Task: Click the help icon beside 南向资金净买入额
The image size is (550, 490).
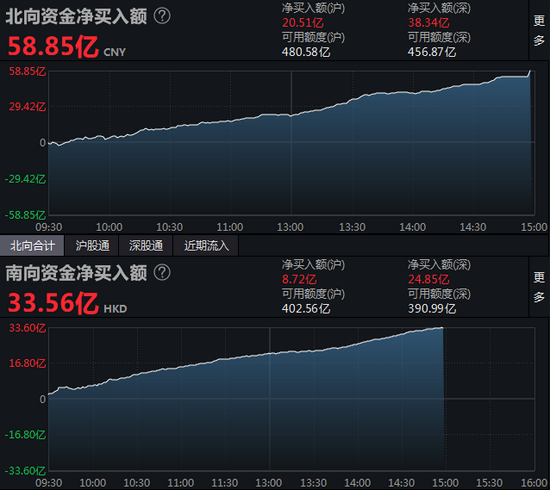Action: pos(162,273)
